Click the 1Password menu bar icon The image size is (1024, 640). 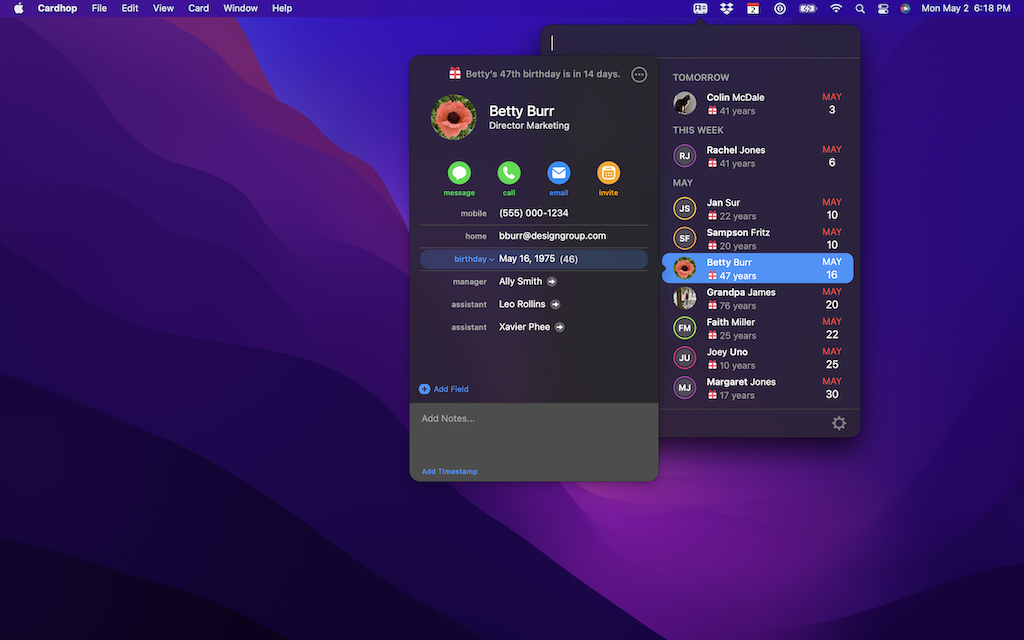point(780,8)
